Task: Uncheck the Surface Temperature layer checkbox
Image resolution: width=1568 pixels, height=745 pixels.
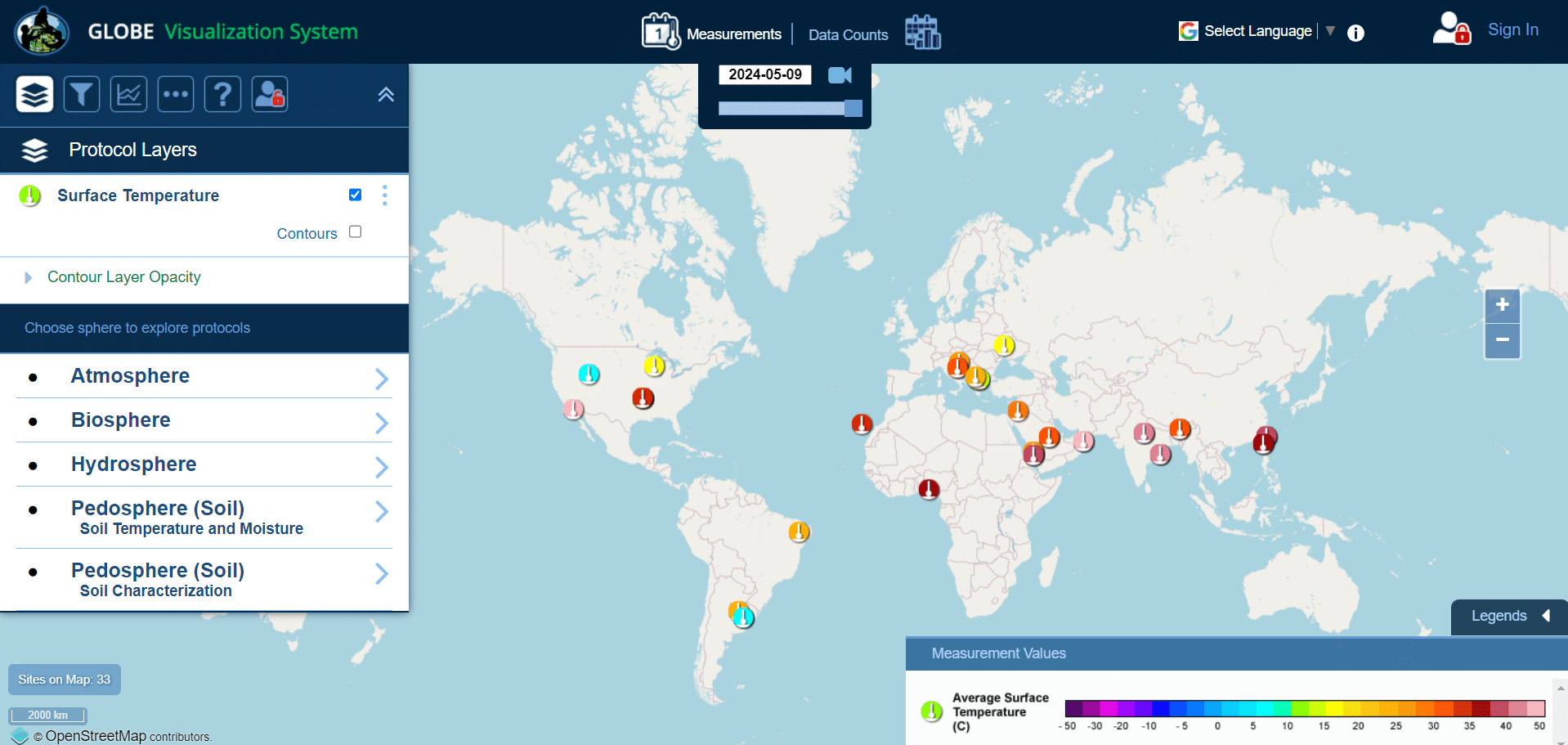Action: [x=355, y=195]
